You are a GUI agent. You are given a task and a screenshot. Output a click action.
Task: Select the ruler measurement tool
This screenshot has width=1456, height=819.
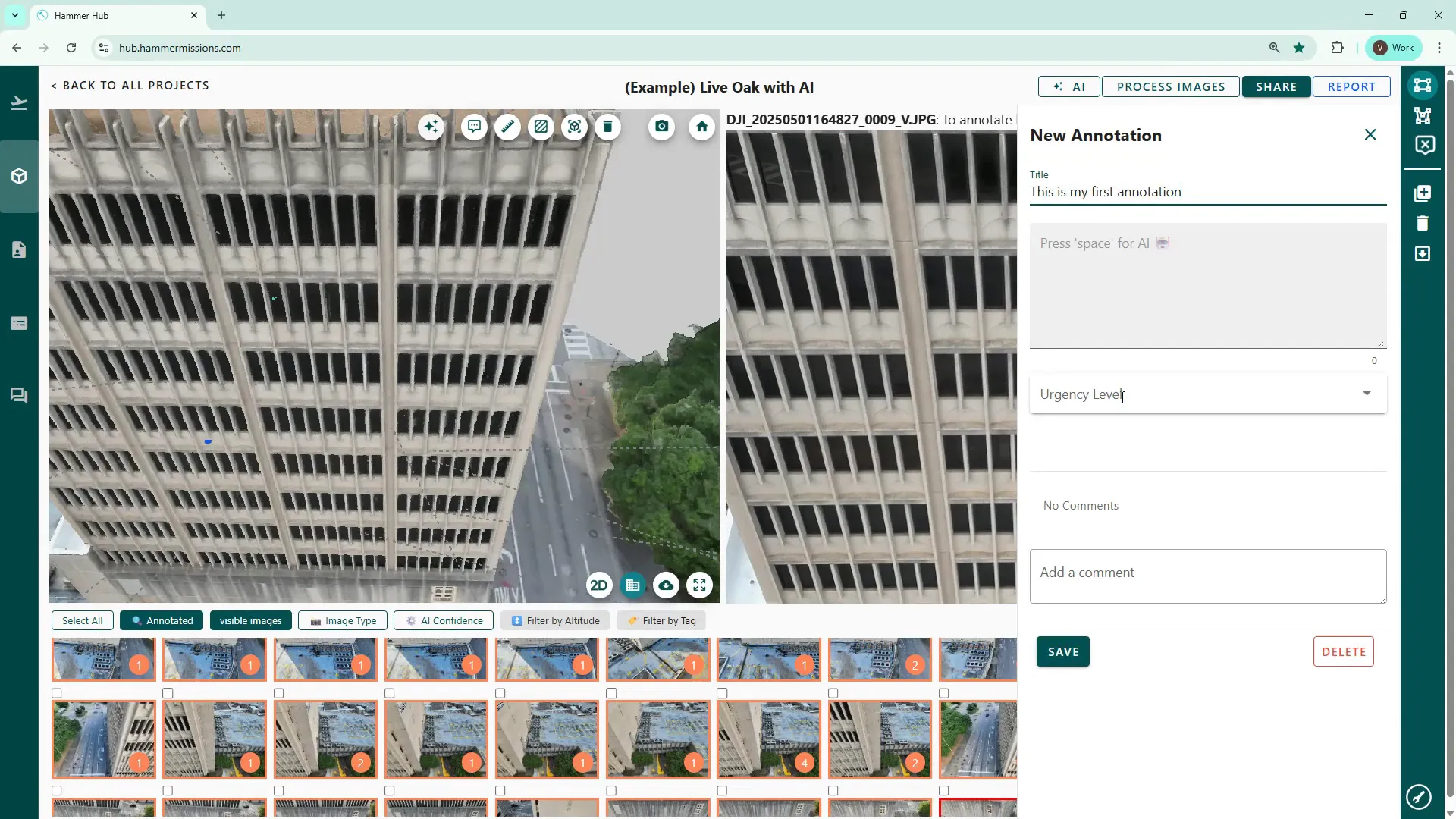(507, 127)
